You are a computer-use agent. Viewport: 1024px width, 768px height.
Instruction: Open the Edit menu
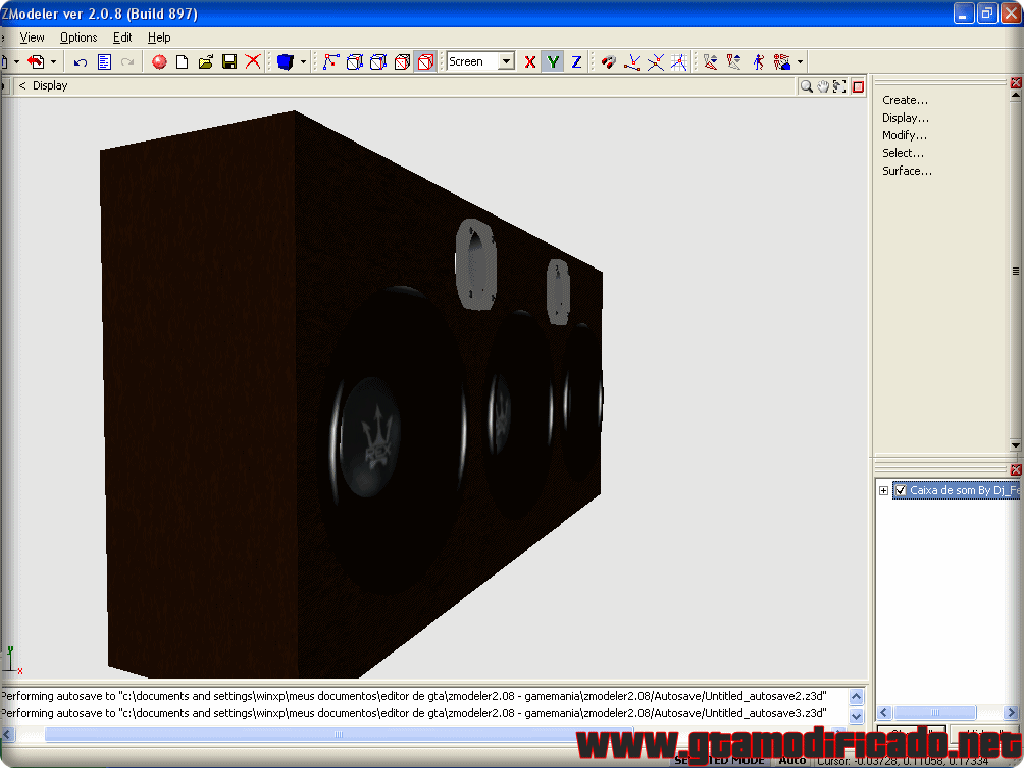(122, 37)
